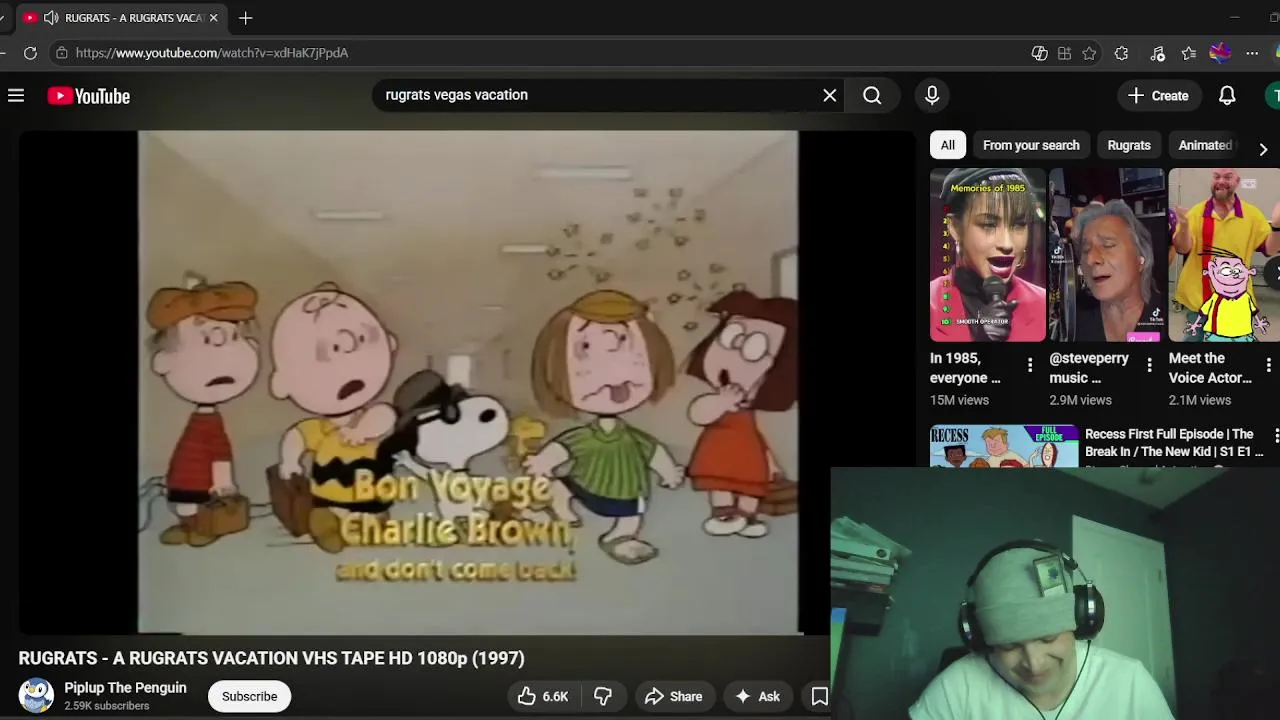
Task: Subscribe to Piplup The Penguin
Action: [249, 696]
